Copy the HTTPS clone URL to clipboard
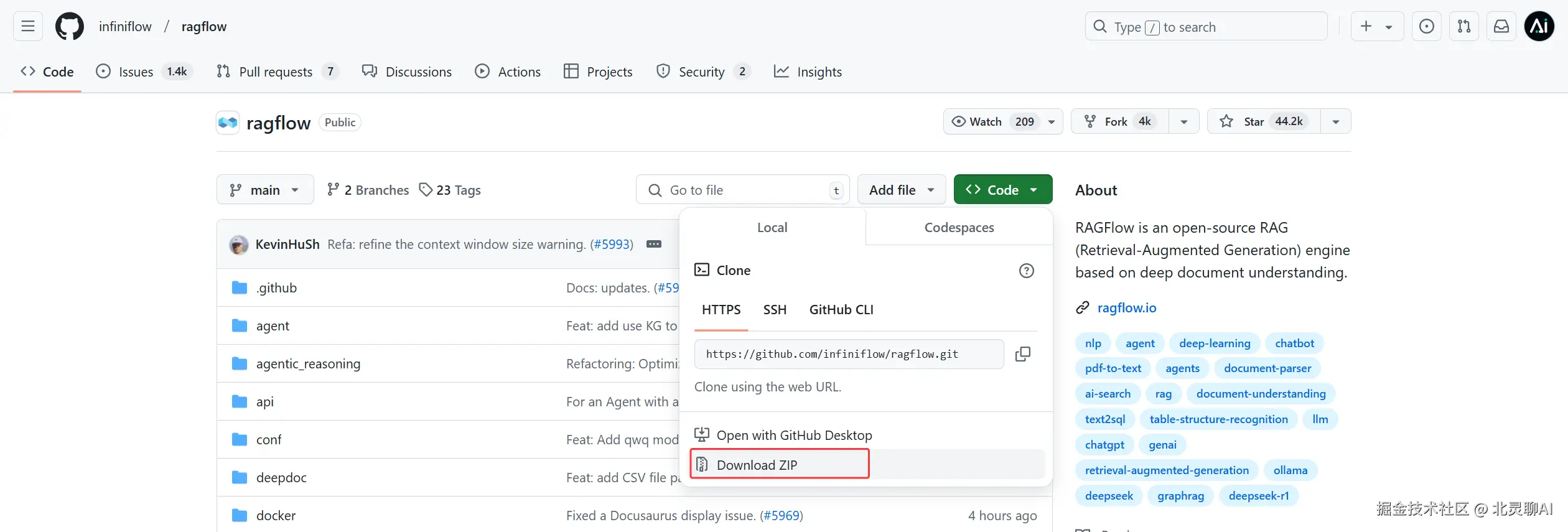 tap(1022, 354)
